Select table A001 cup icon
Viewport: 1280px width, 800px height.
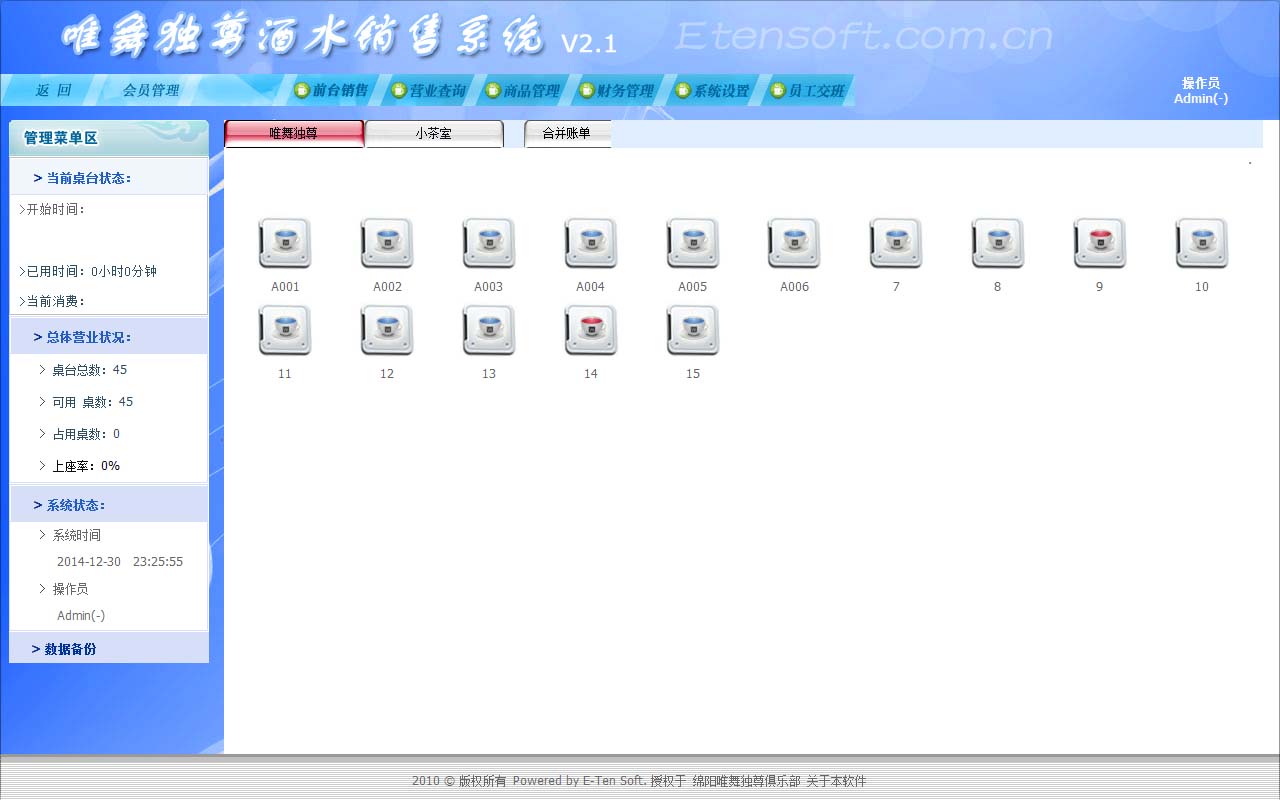pos(285,244)
